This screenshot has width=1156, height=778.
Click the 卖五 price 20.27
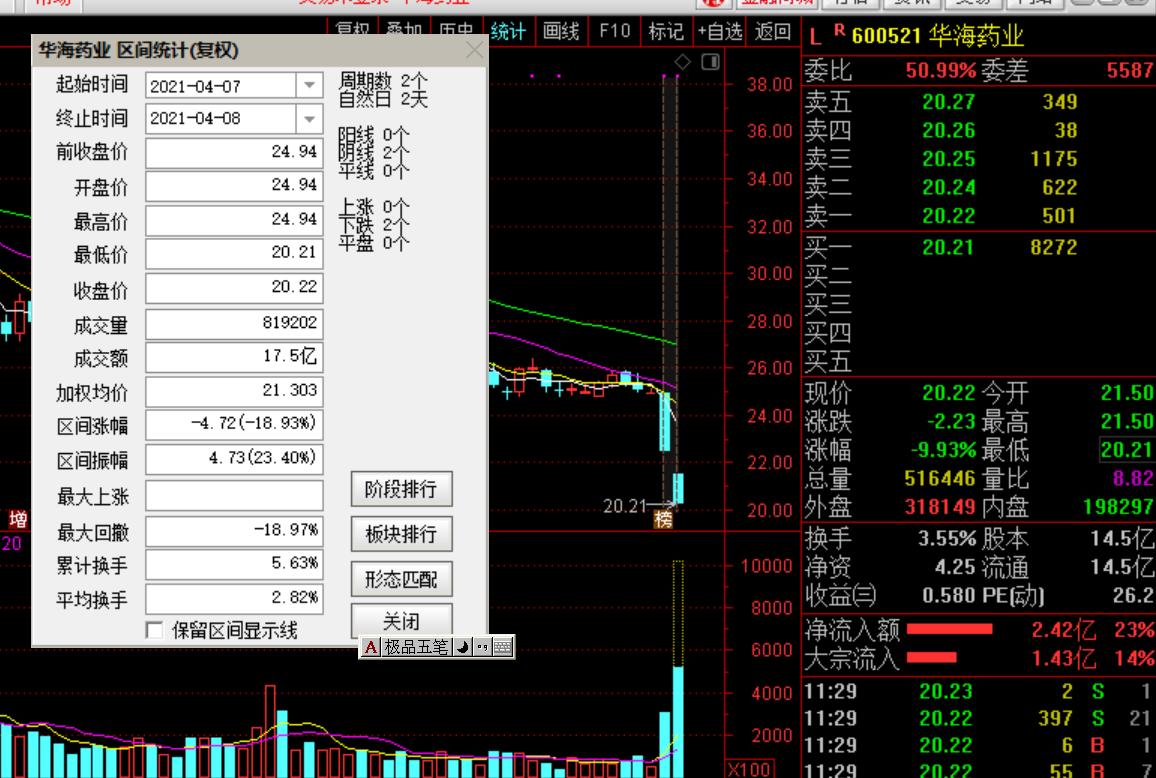point(948,102)
